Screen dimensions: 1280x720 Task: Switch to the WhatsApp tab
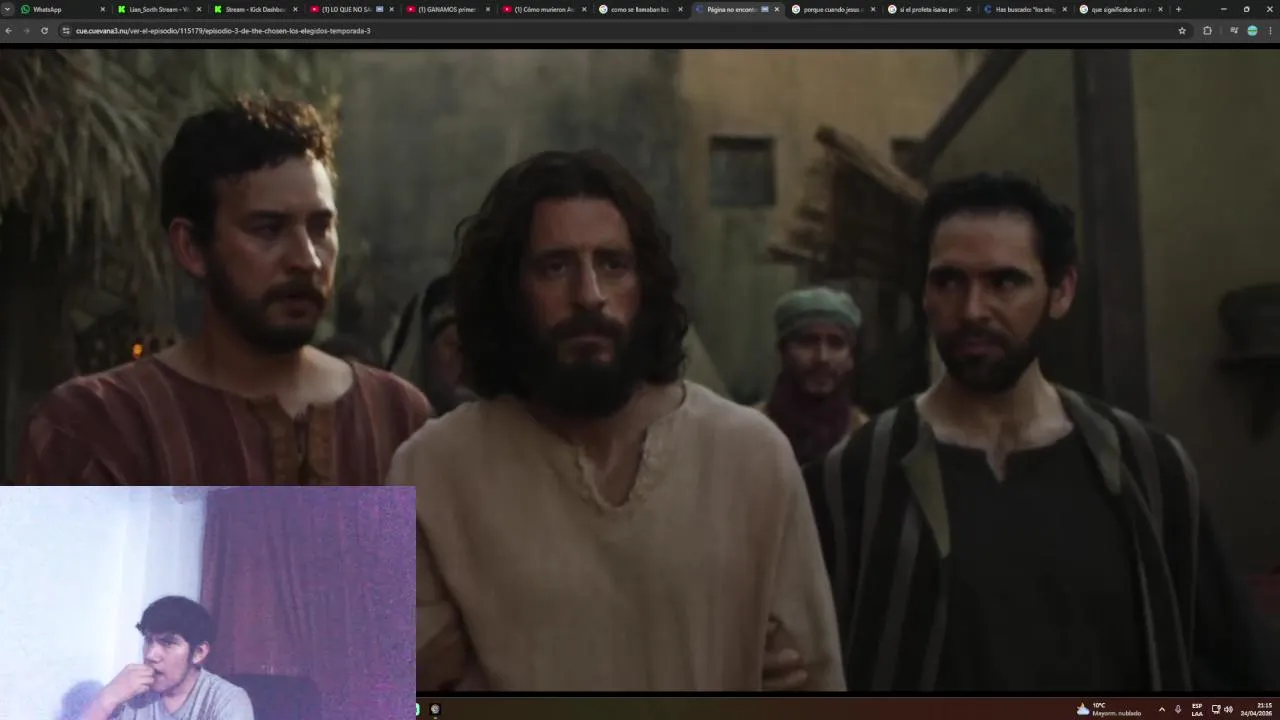61,9
